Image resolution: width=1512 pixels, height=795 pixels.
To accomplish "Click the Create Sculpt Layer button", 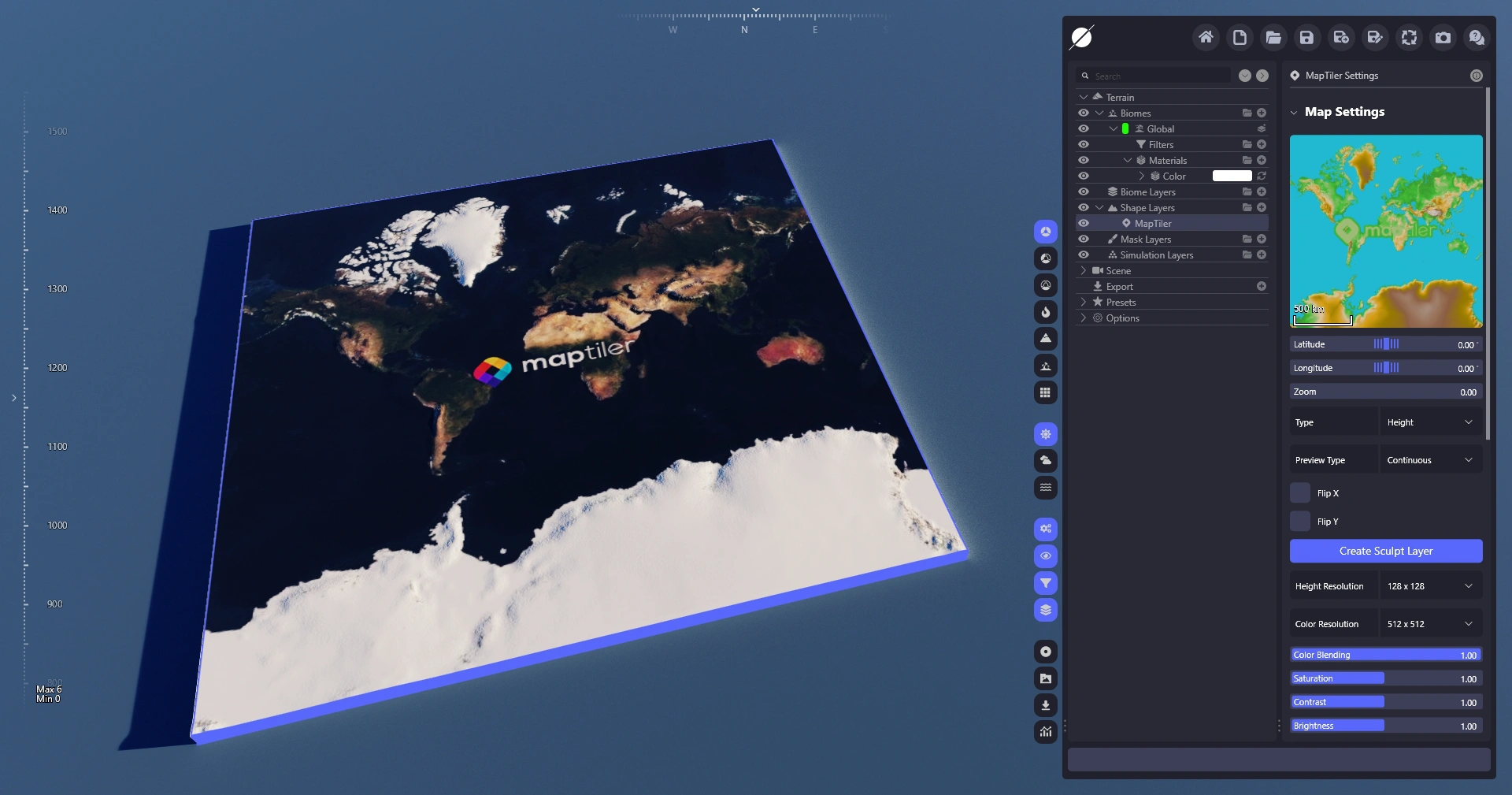I will [1386, 551].
